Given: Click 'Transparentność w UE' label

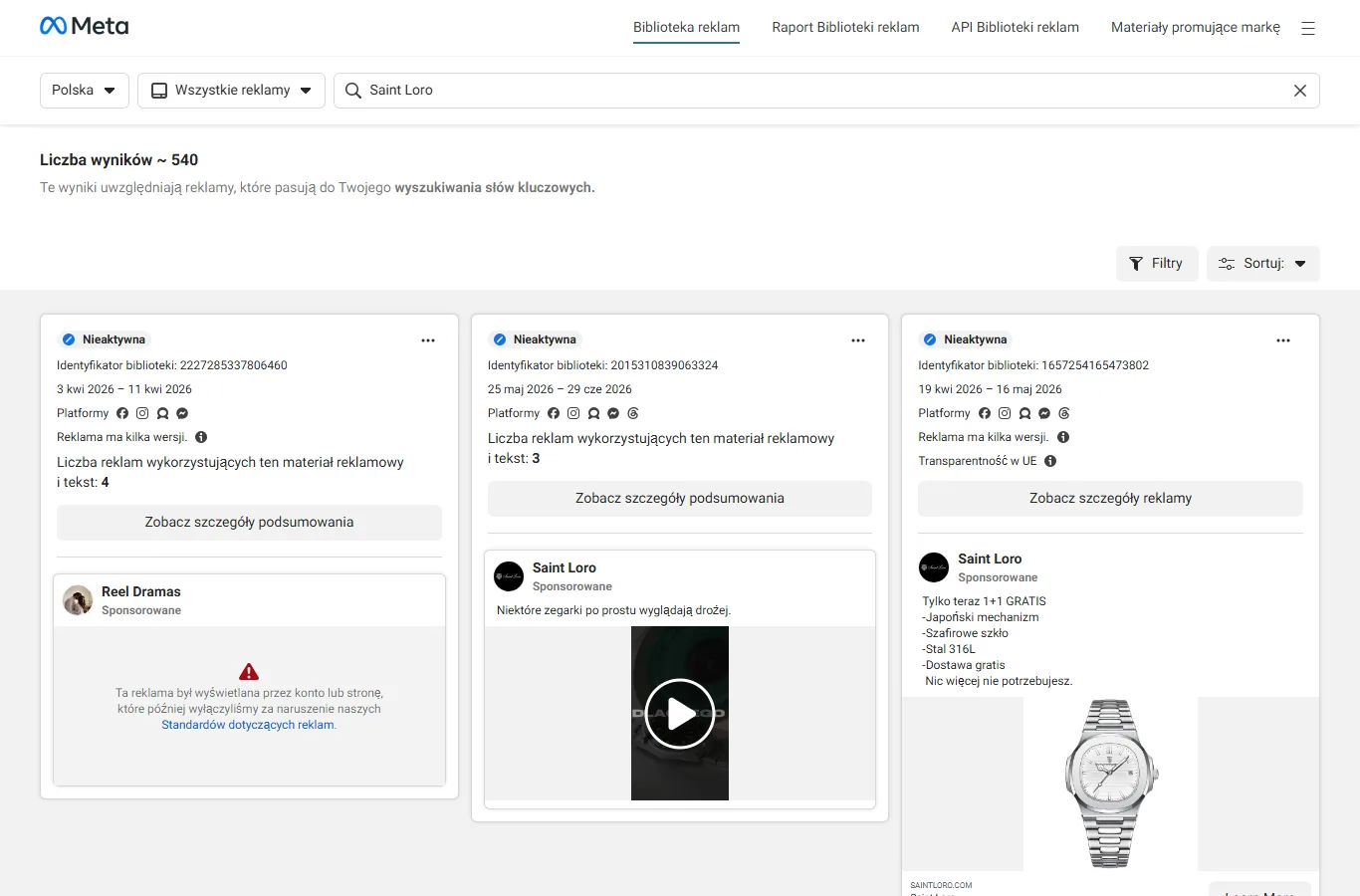Looking at the screenshot, I should [978, 461].
